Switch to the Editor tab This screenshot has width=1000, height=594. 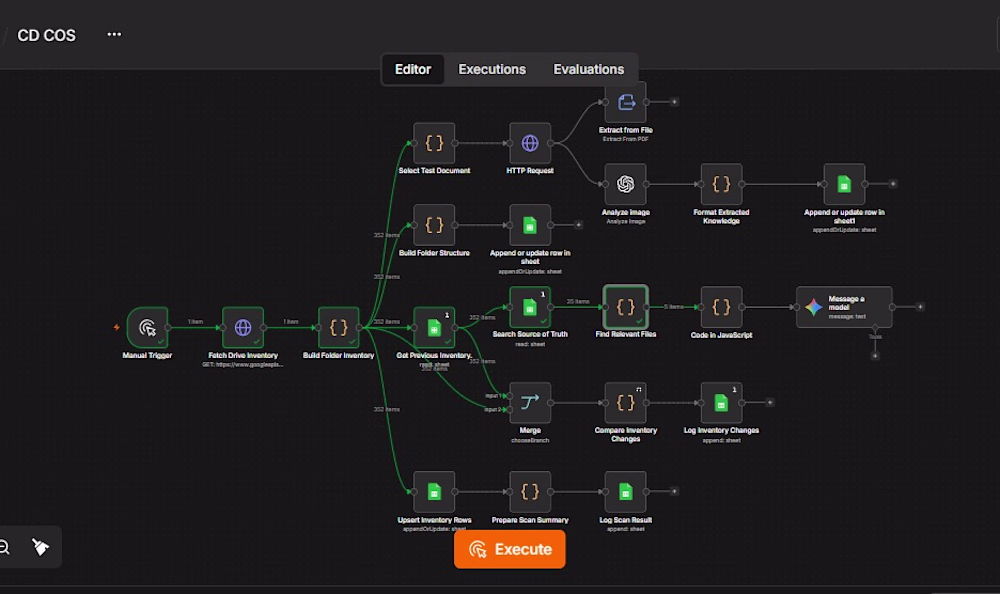413,70
